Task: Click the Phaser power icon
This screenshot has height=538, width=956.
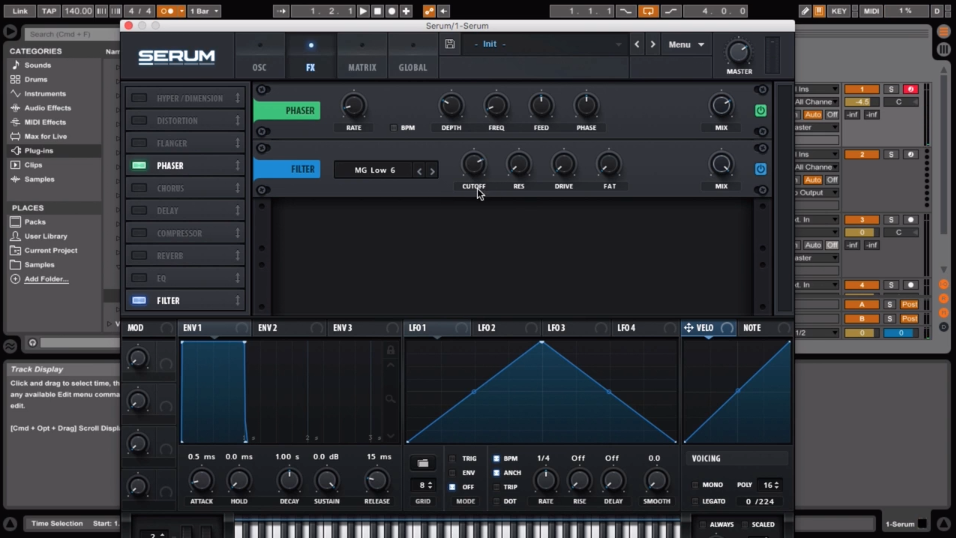Action: [x=760, y=110]
